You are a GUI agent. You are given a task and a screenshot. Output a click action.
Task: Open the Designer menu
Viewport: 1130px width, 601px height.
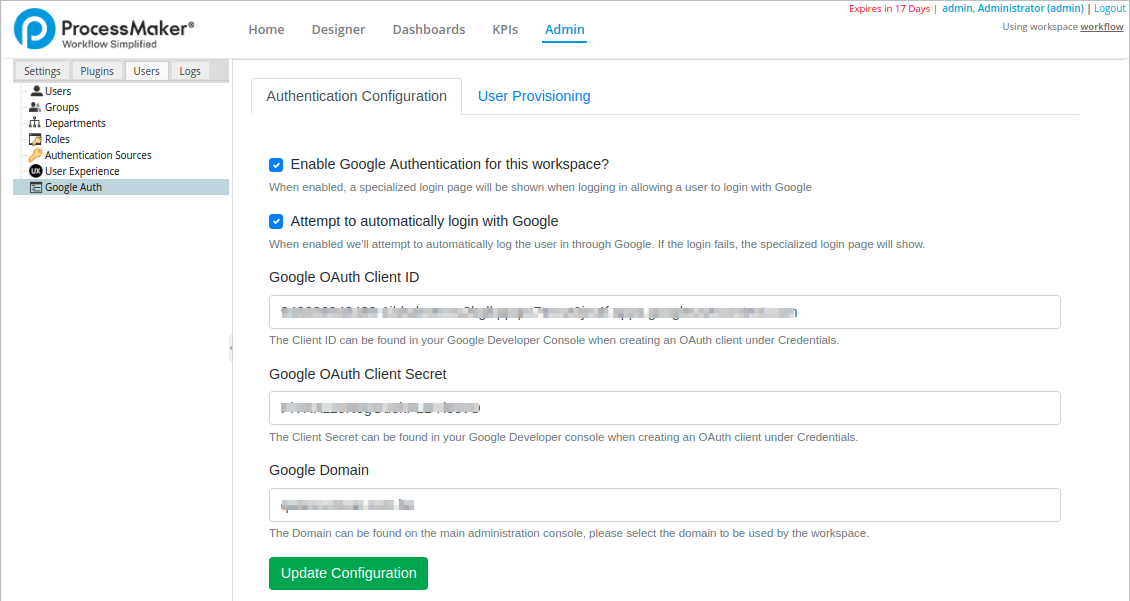(338, 29)
